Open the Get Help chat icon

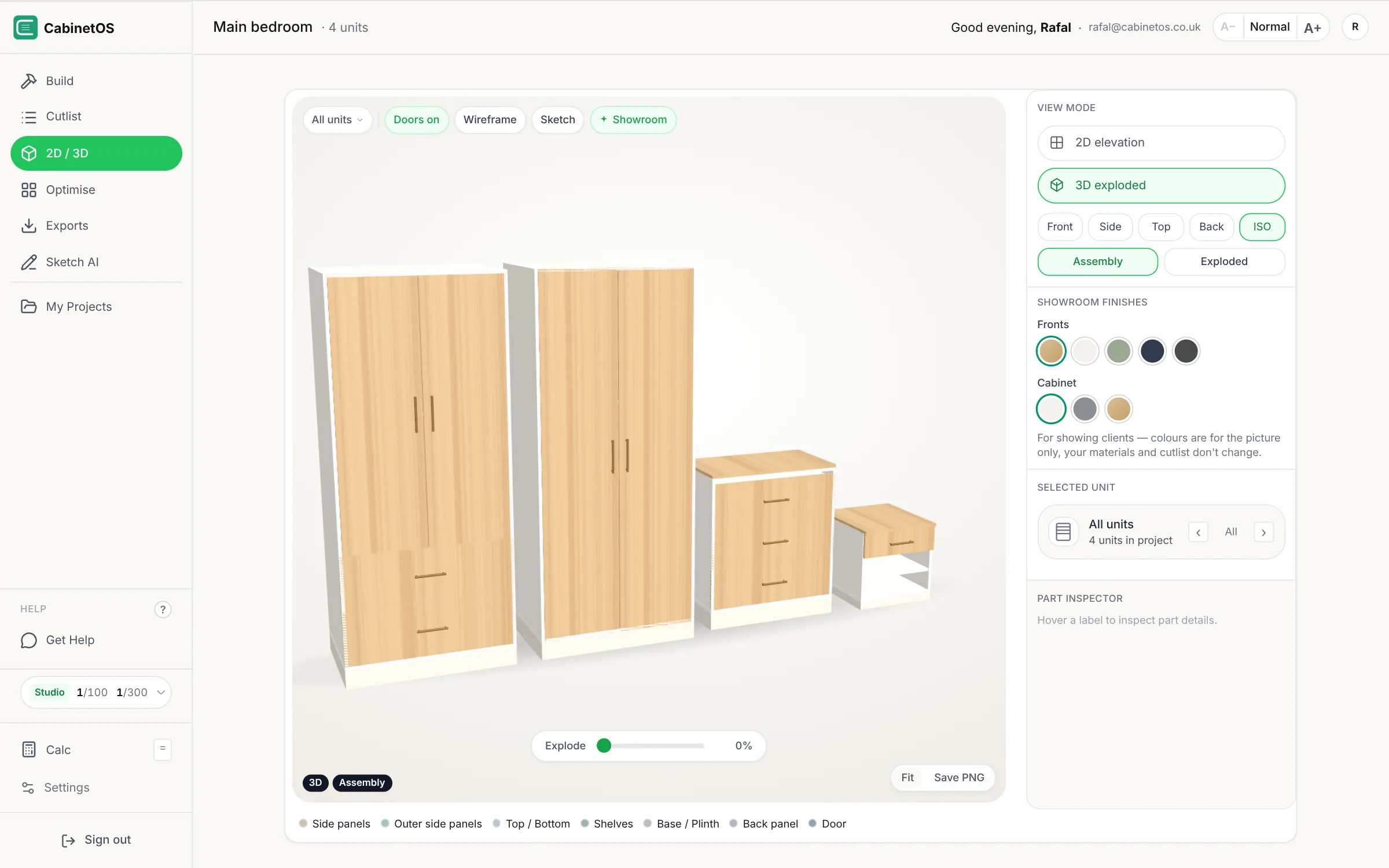[29, 640]
